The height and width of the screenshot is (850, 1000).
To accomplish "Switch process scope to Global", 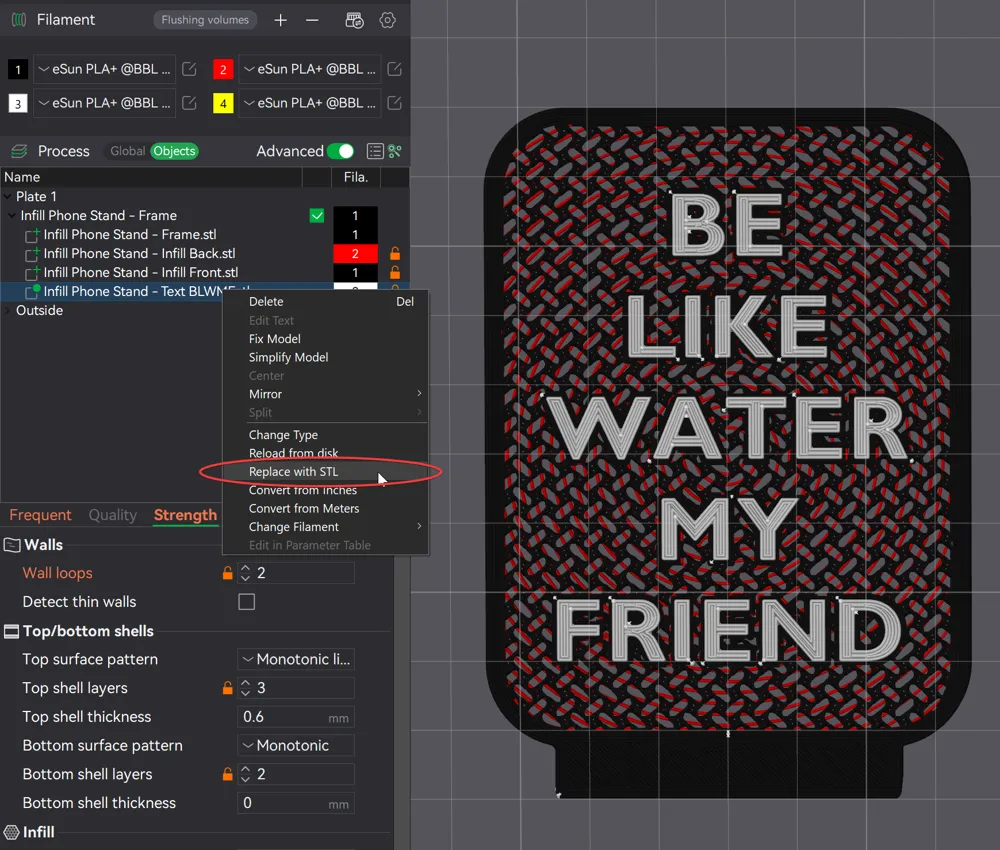I will coord(127,151).
